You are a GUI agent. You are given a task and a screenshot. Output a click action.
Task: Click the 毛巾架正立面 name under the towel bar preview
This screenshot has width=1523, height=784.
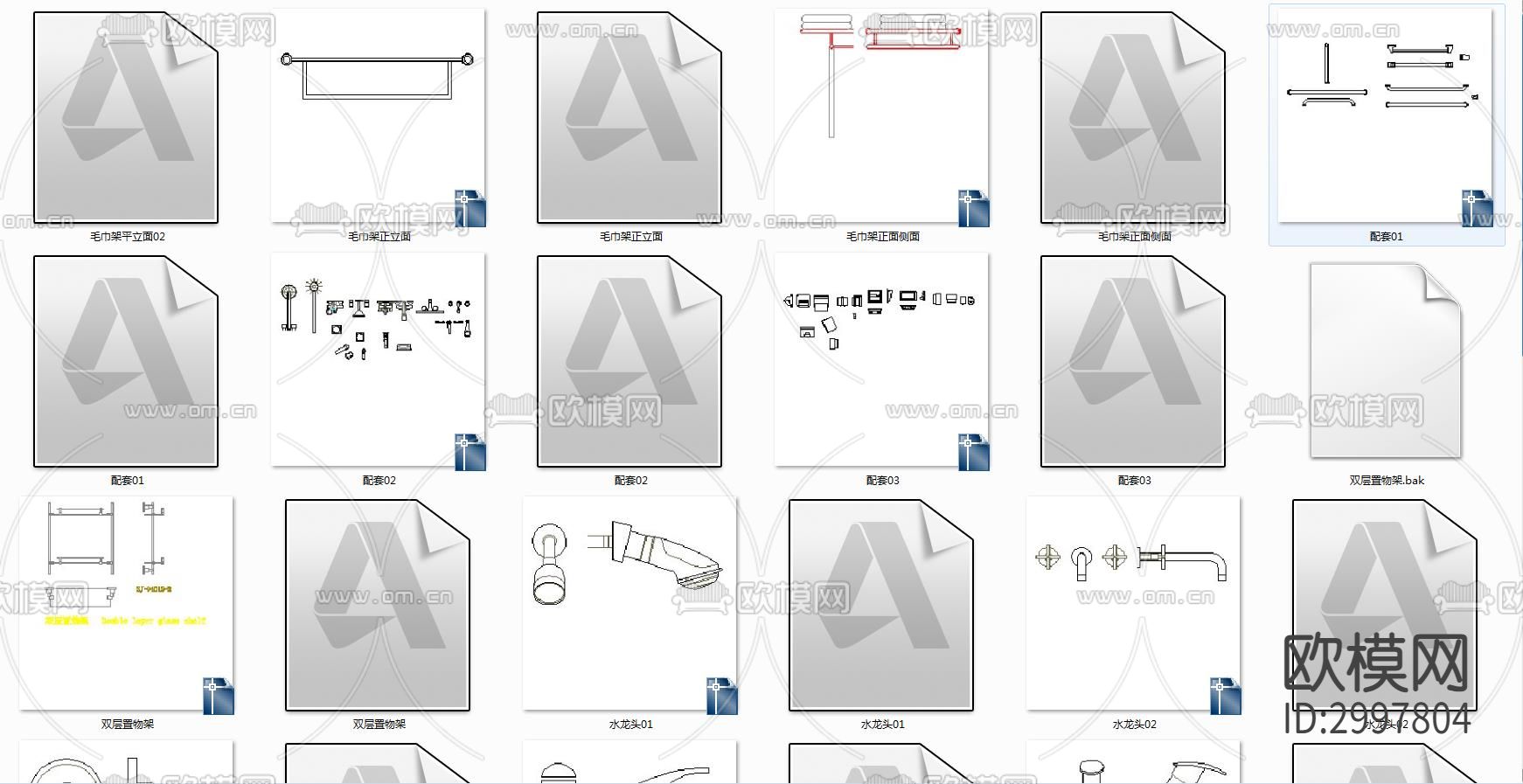(x=379, y=237)
